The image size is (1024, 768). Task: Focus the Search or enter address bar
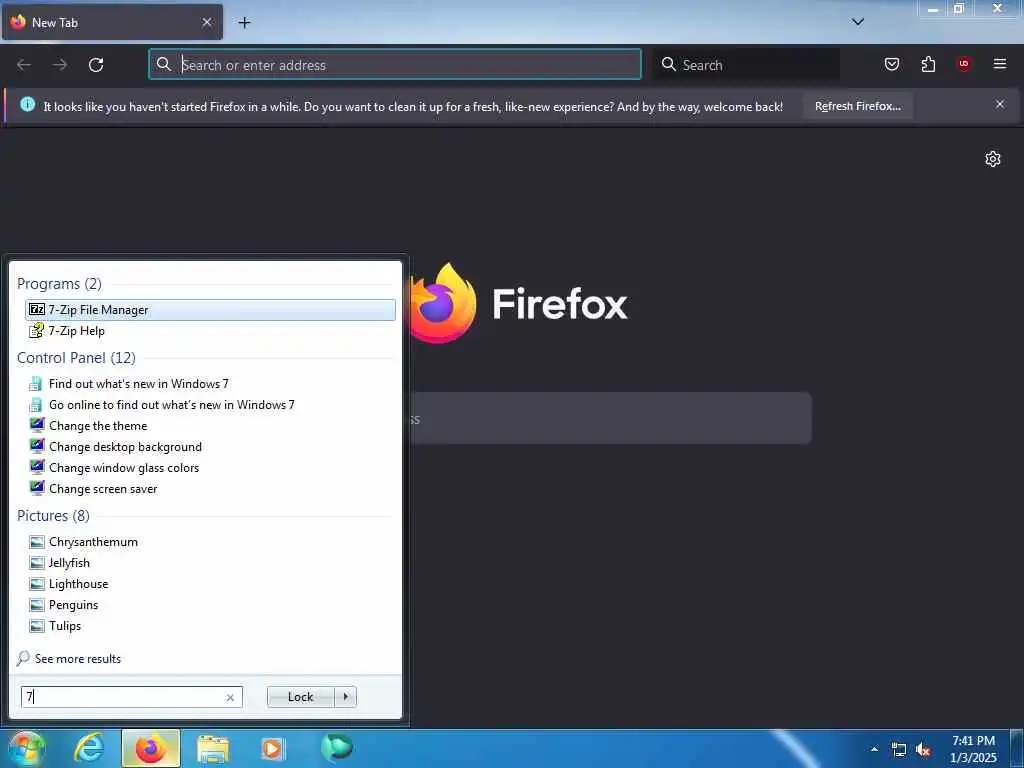point(395,65)
